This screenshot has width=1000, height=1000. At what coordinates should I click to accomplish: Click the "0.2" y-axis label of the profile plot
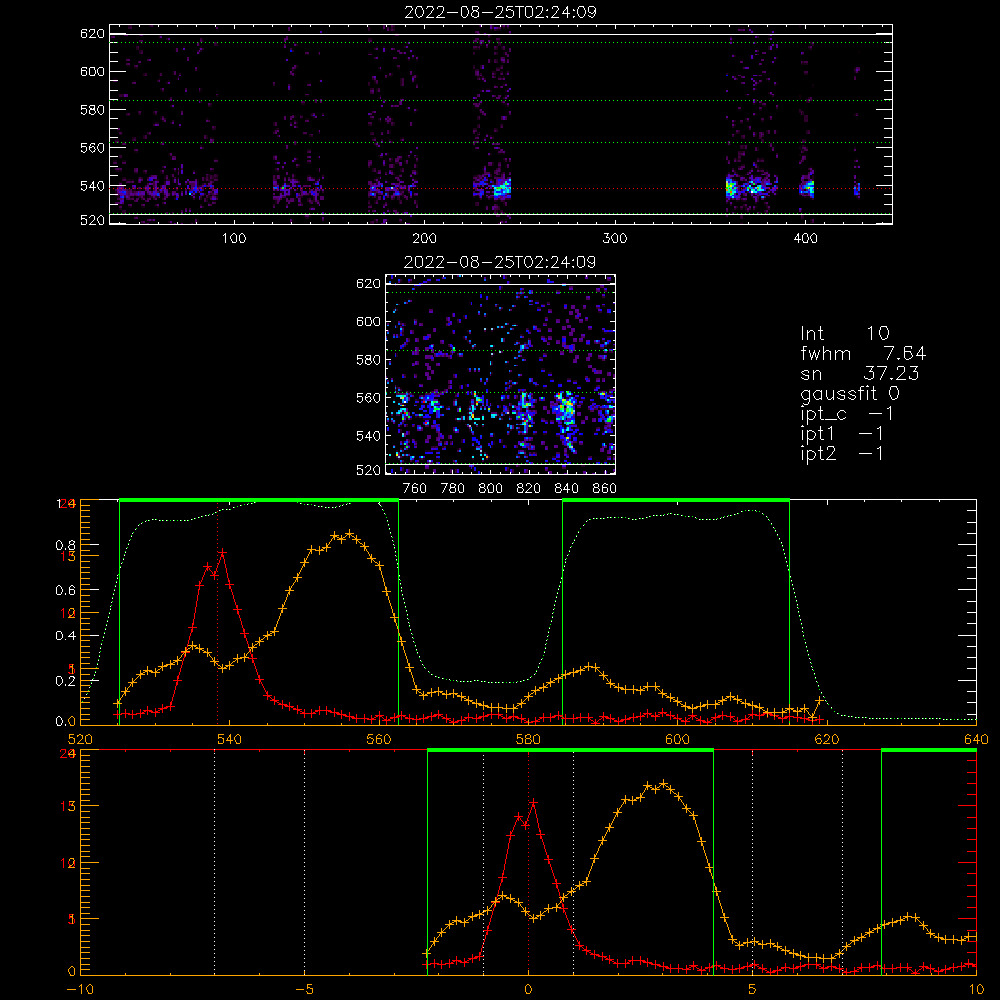click(66, 681)
